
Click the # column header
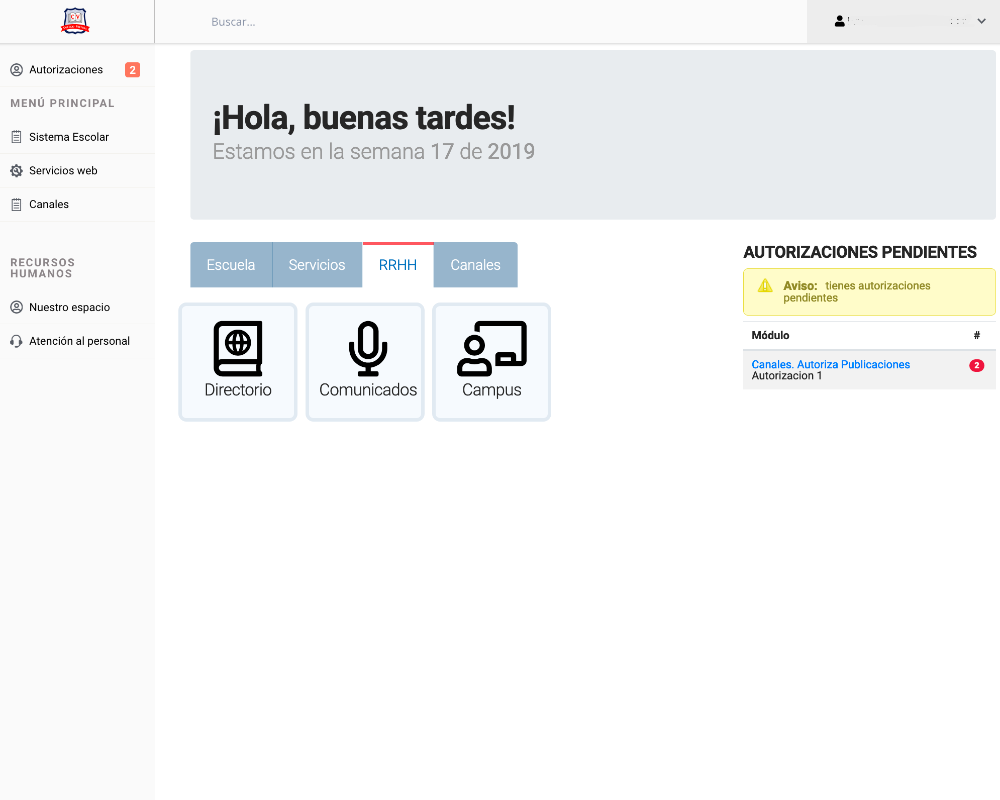click(976, 336)
